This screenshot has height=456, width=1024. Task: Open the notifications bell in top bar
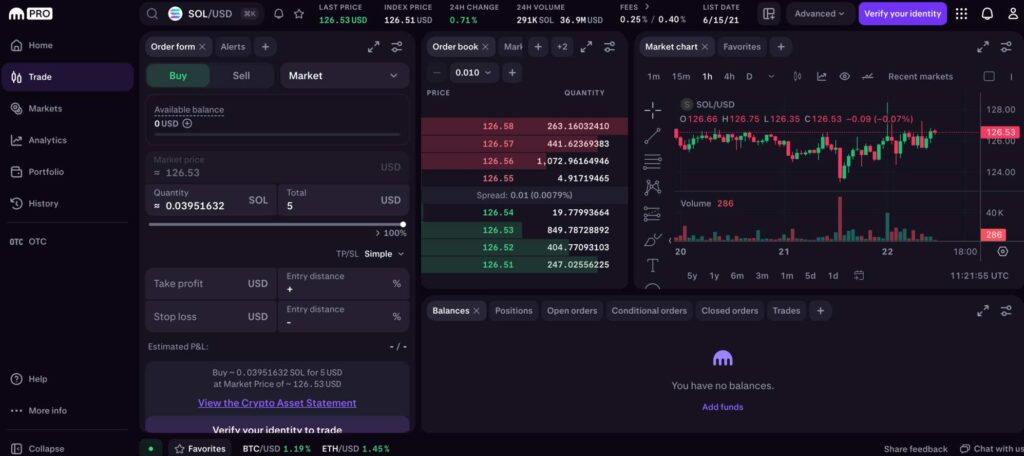pos(987,14)
